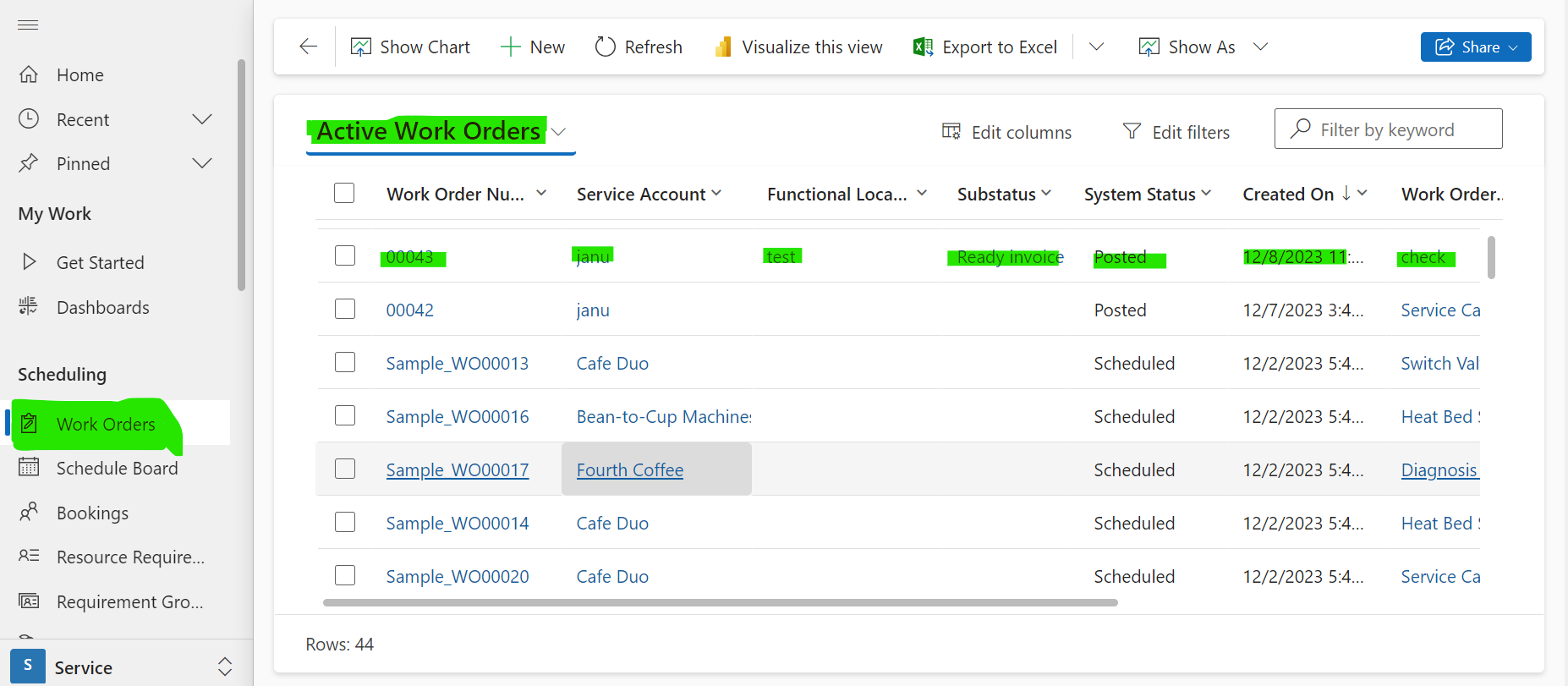
Task: Click the Dashboards icon
Action: pyautogui.click(x=29, y=306)
